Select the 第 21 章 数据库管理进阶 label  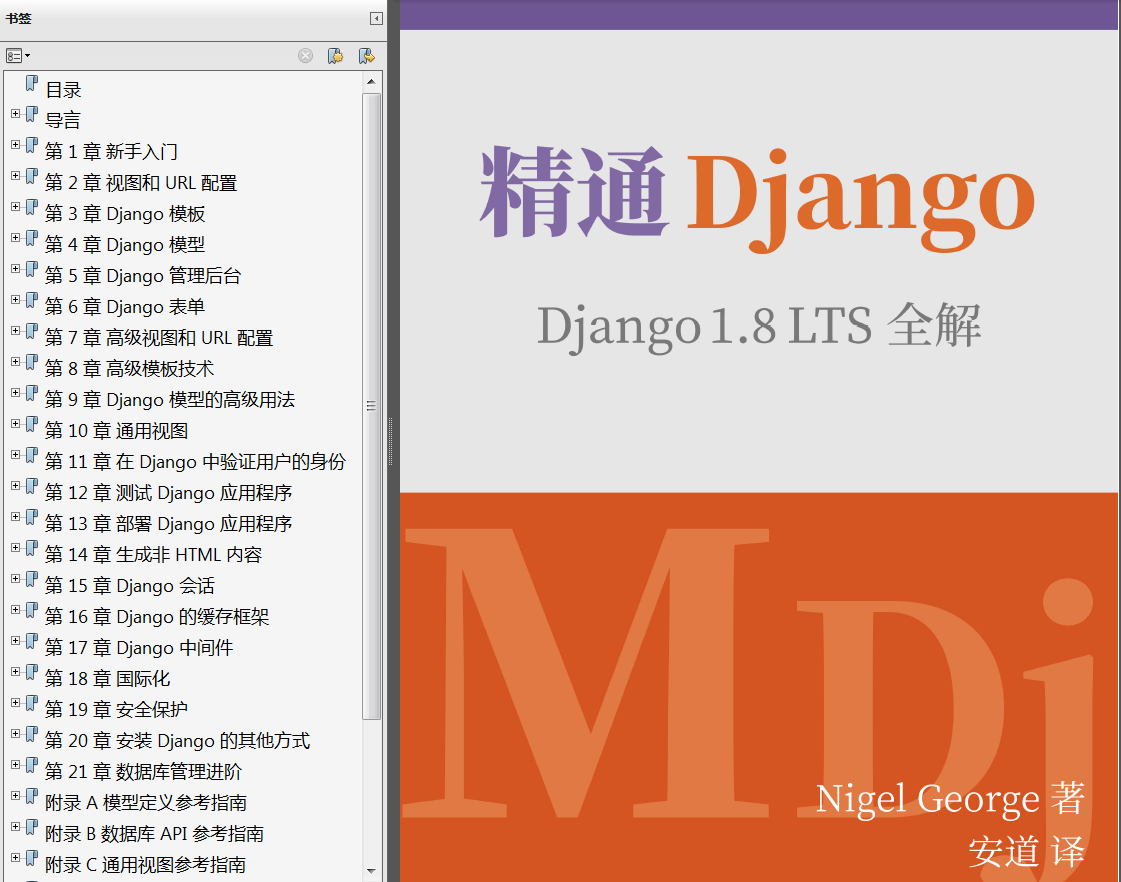tap(143, 771)
